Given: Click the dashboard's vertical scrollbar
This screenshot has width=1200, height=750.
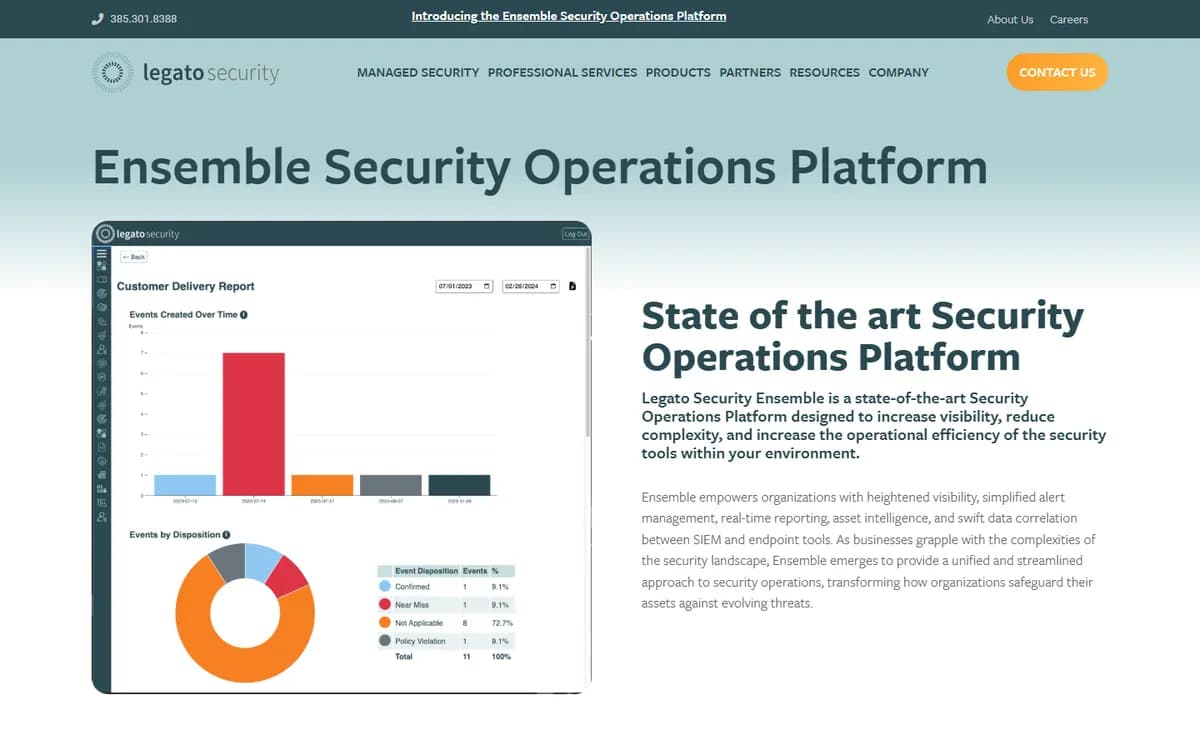Looking at the screenshot, I should tap(587, 340).
